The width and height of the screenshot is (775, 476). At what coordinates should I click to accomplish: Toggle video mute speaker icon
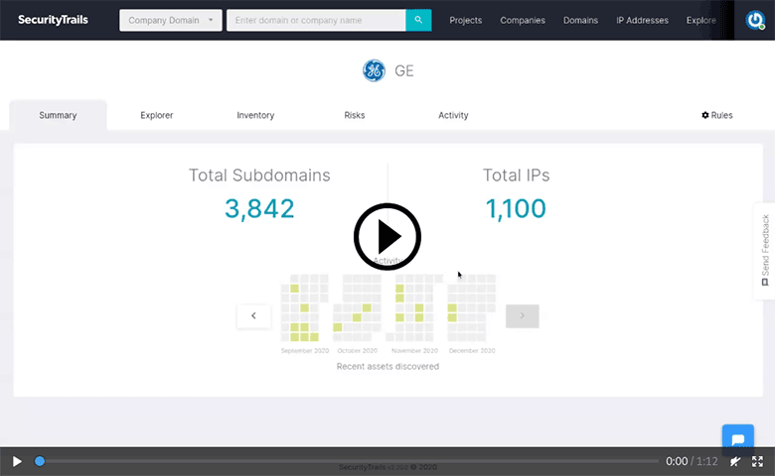tap(735, 461)
